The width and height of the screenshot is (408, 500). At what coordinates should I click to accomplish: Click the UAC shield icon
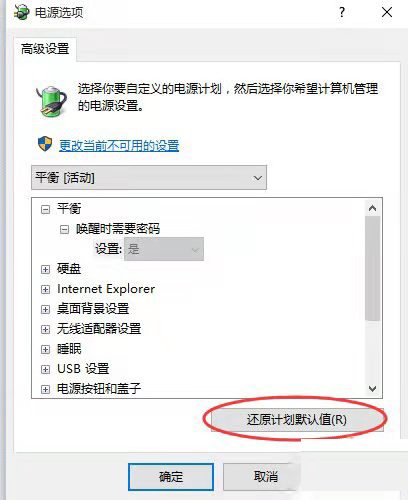tap(45, 144)
